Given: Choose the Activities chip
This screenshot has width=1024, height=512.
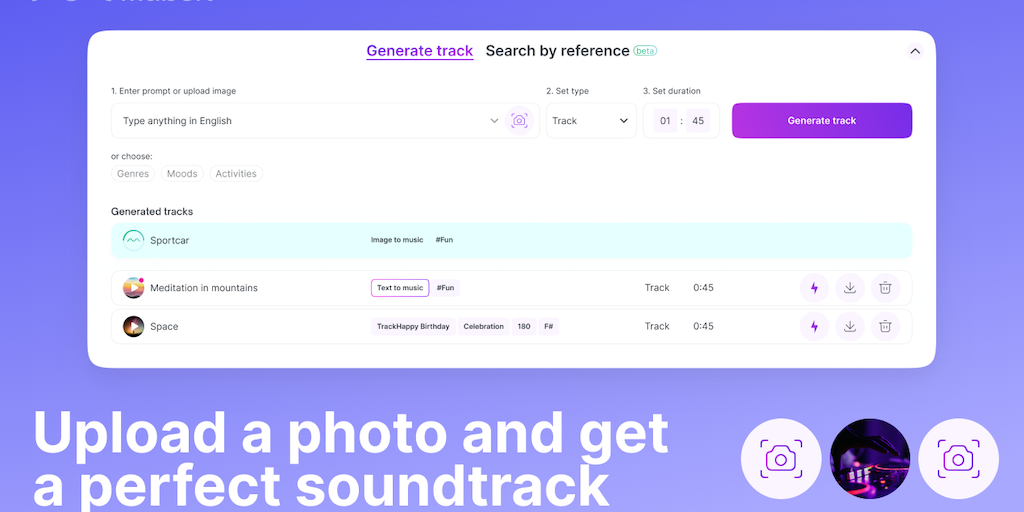Looking at the screenshot, I should (x=236, y=174).
